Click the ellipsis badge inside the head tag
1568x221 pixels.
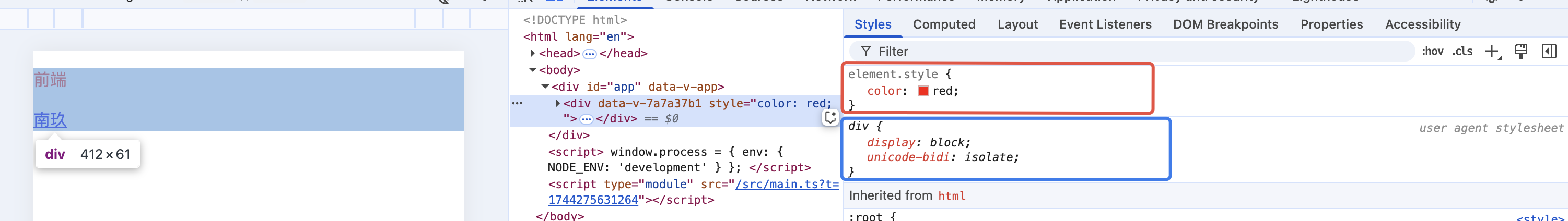(x=589, y=54)
